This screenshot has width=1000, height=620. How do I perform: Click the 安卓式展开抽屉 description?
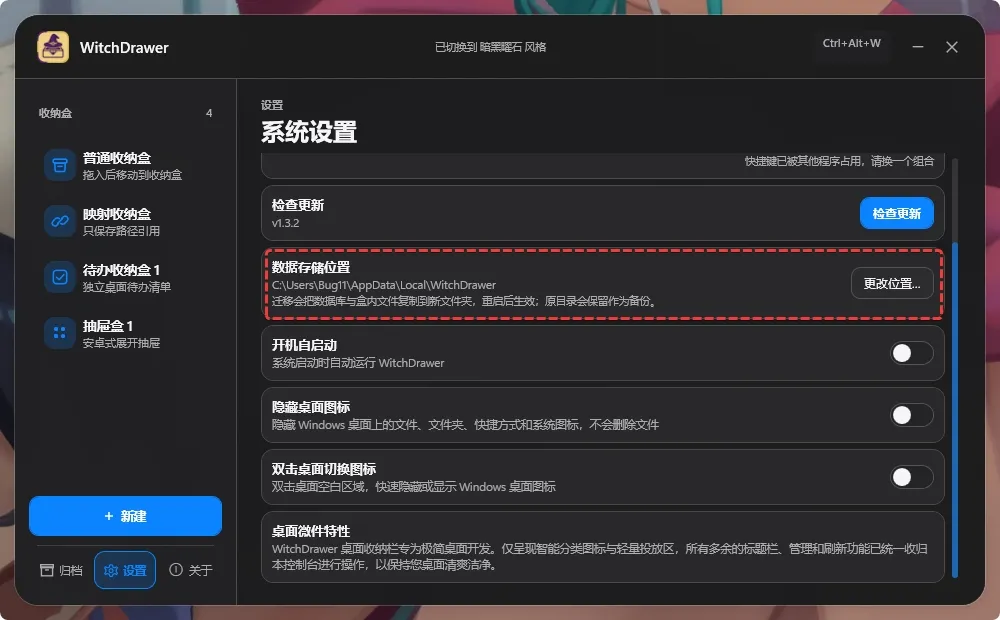[121, 343]
